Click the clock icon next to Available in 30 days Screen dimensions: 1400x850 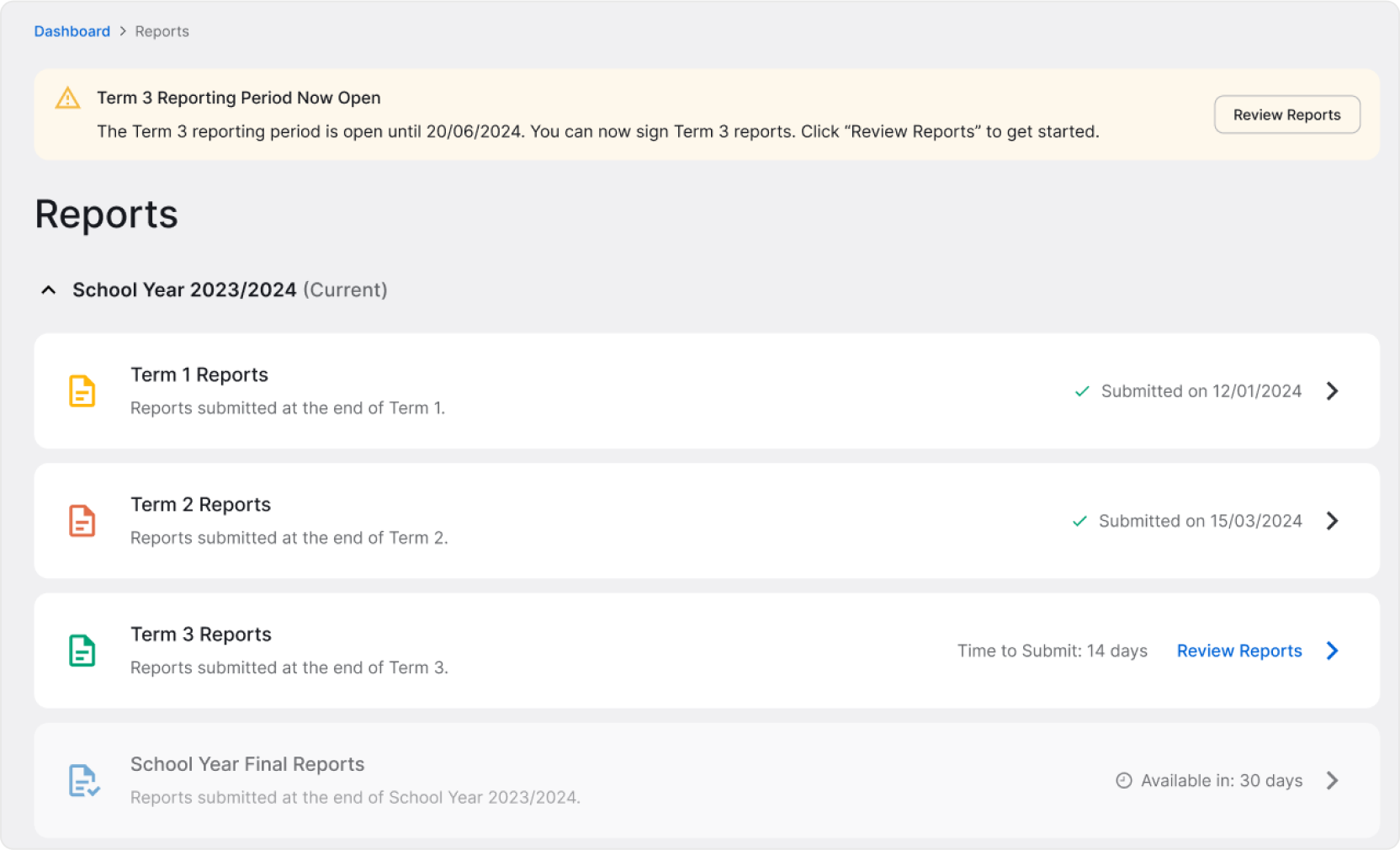point(1122,780)
